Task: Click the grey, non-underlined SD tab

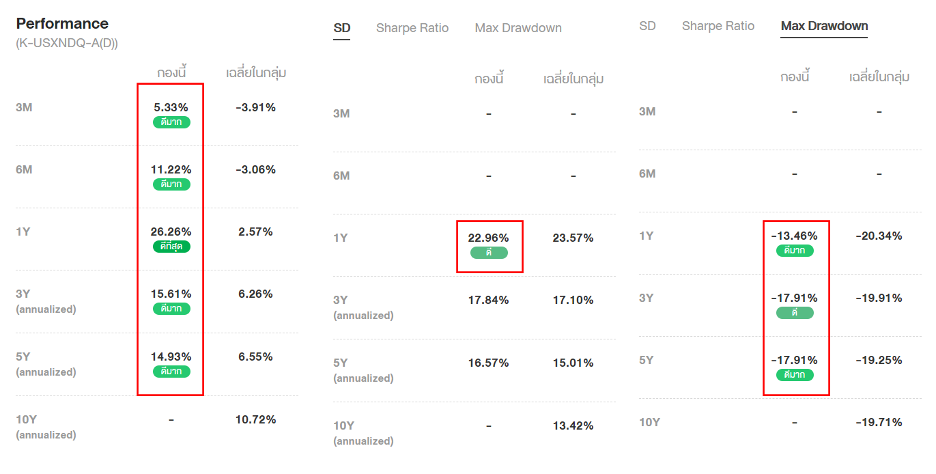Action: (647, 26)
